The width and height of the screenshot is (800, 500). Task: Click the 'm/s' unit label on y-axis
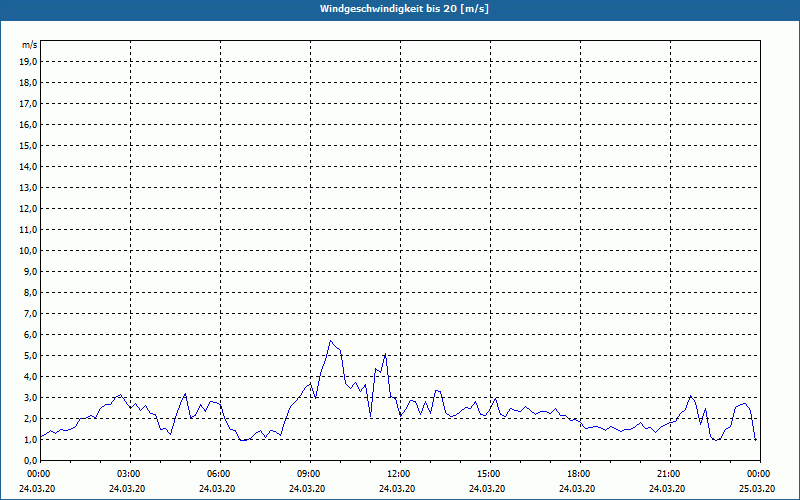(30, 45)
